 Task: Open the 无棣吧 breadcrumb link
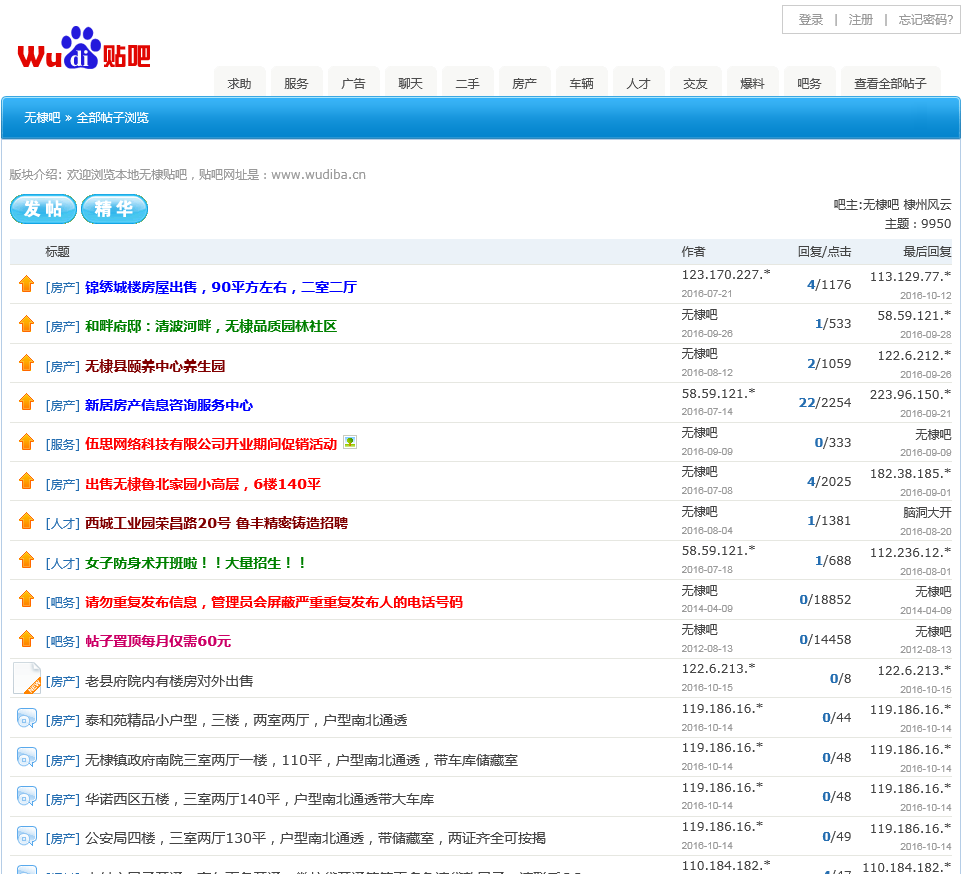point(42,118)
